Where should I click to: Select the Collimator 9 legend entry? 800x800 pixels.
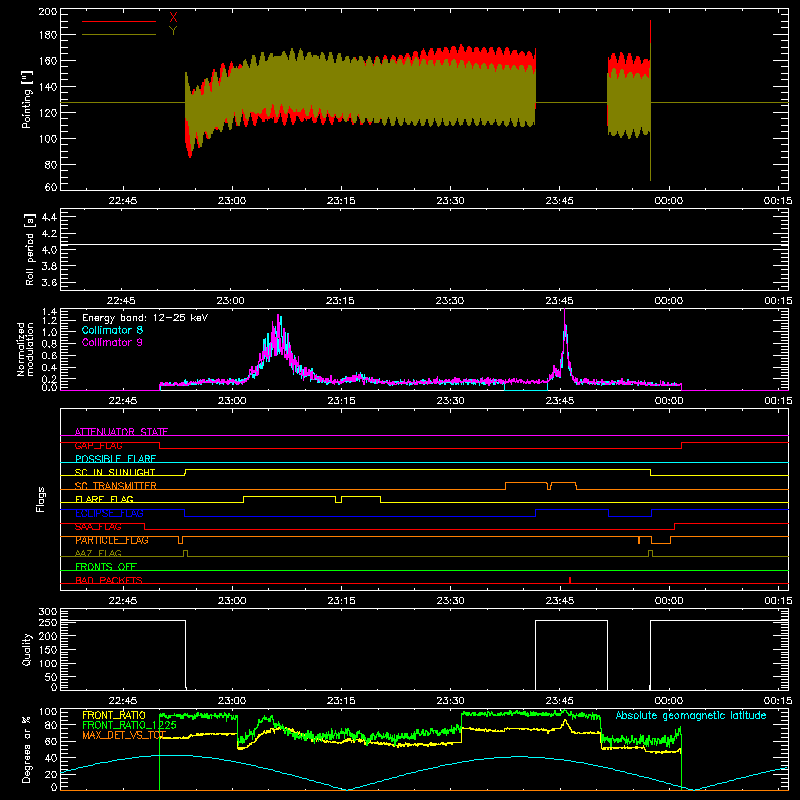pos(112,342)
